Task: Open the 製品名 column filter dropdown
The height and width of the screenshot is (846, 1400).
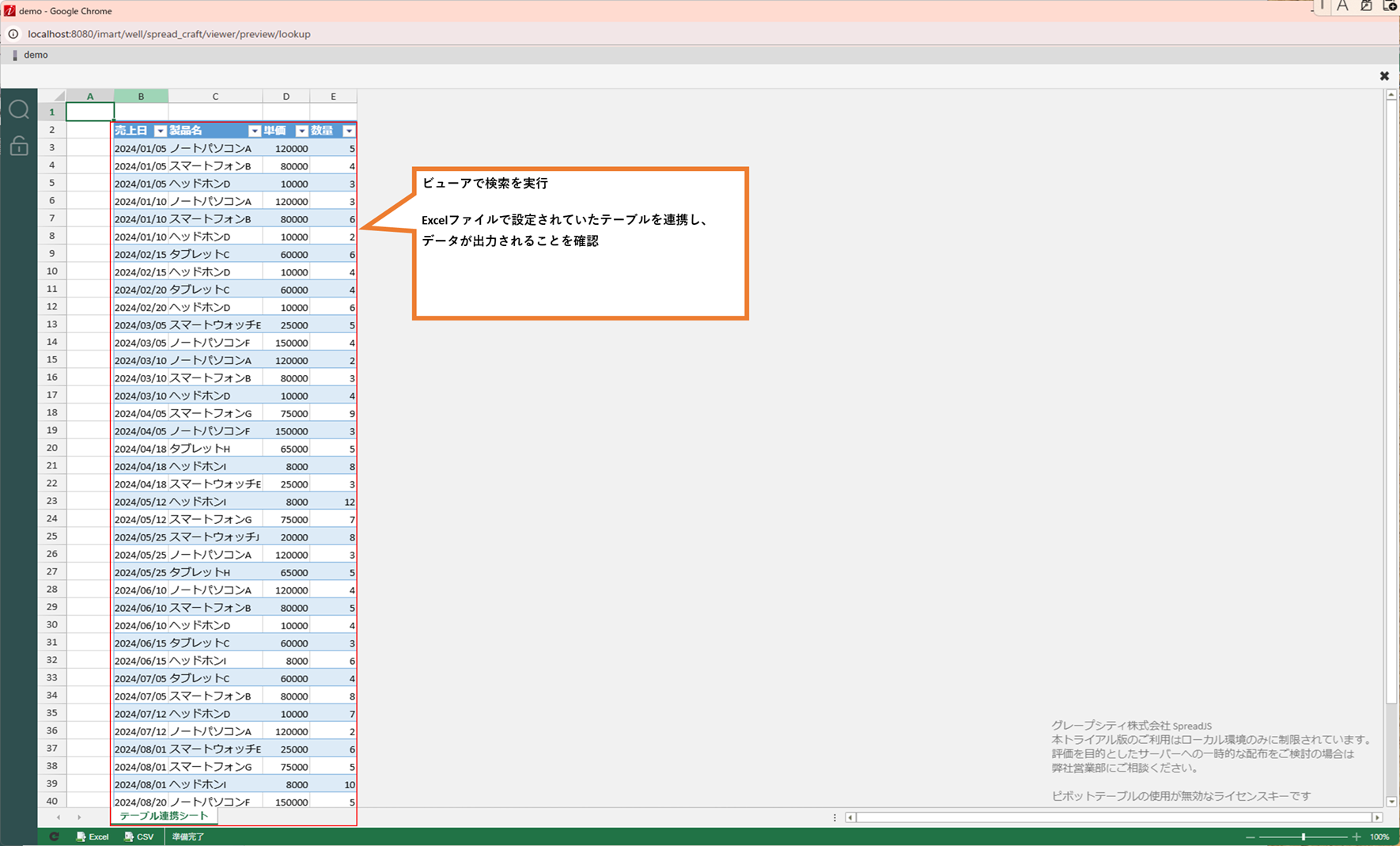Action: coord(254,131)
